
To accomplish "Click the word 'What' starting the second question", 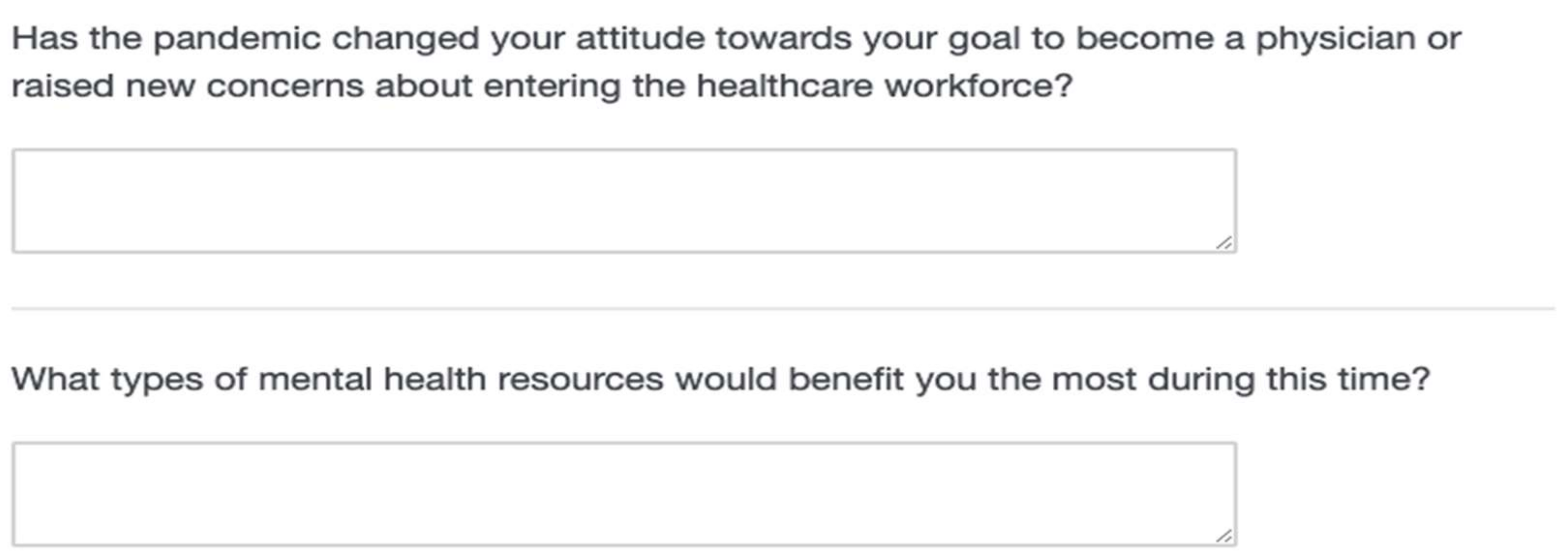I will click(55, 379).
